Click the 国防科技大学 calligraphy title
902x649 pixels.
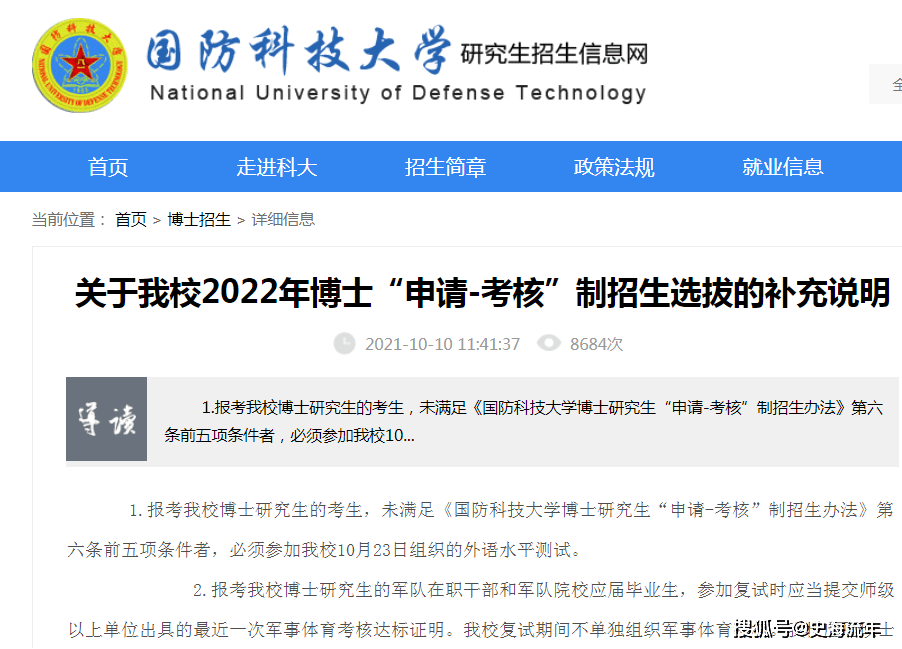click(297, 51)
